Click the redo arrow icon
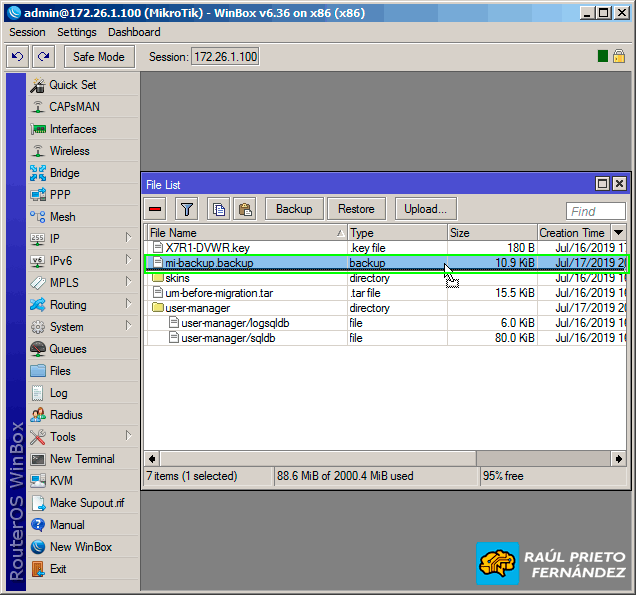Image resolution: width=636 pixels, height=595 pixels. [x=43, y=57]
